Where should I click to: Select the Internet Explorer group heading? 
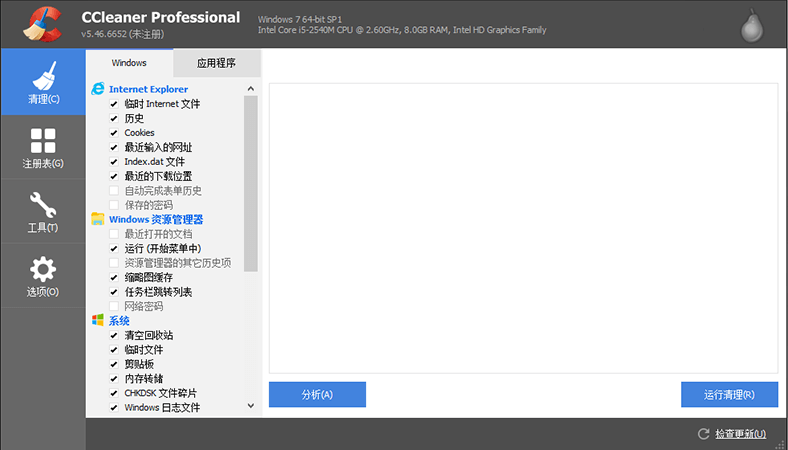[148, 89]
